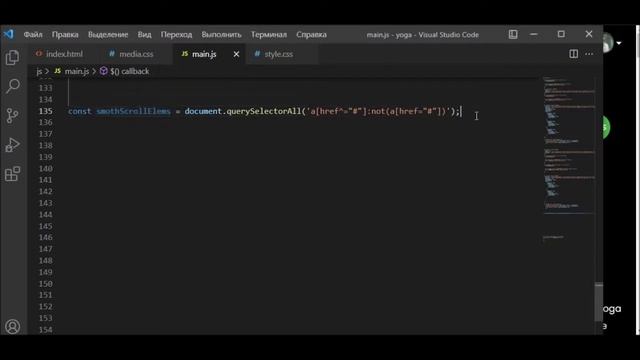The width and height of the screenshot is (640, 360).
Task: Open the Вид menu
Action: [144, 35]
